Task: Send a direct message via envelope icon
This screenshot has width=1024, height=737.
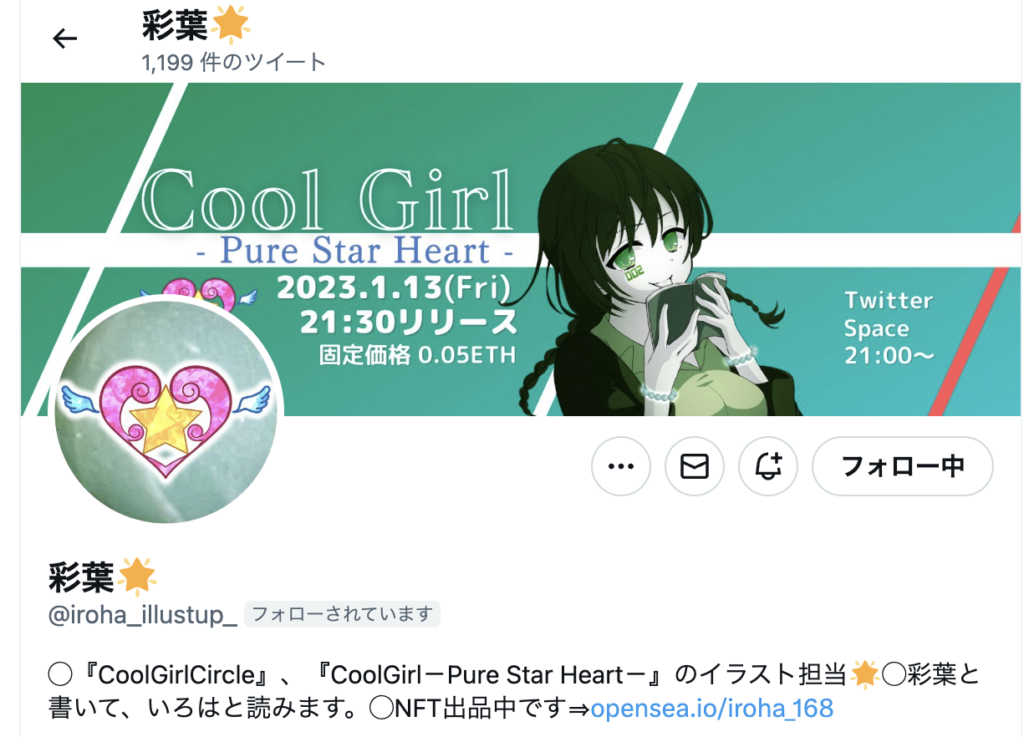Action: pos(694,466)
